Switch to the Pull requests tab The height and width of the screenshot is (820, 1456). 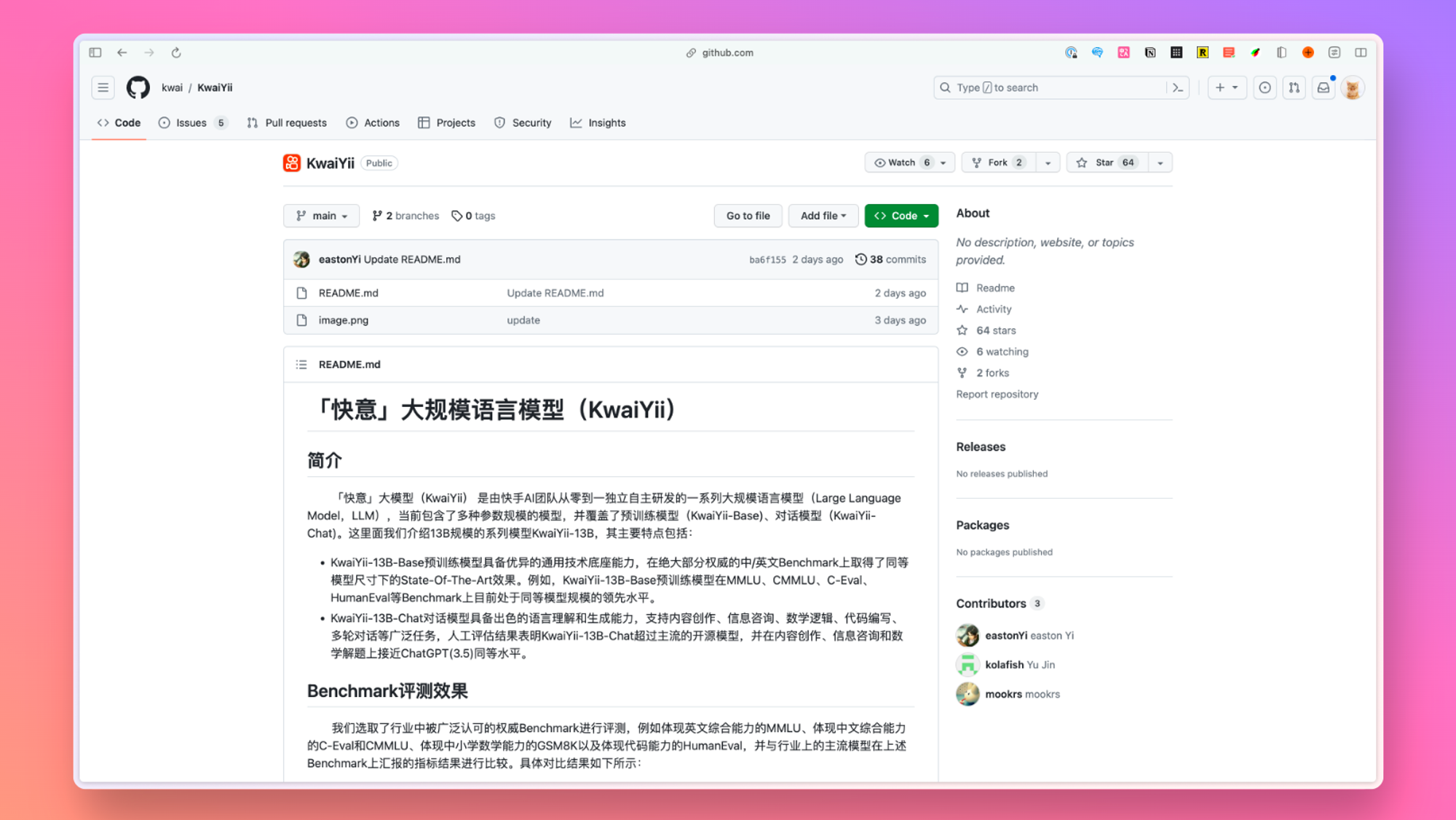click(287, 122)
